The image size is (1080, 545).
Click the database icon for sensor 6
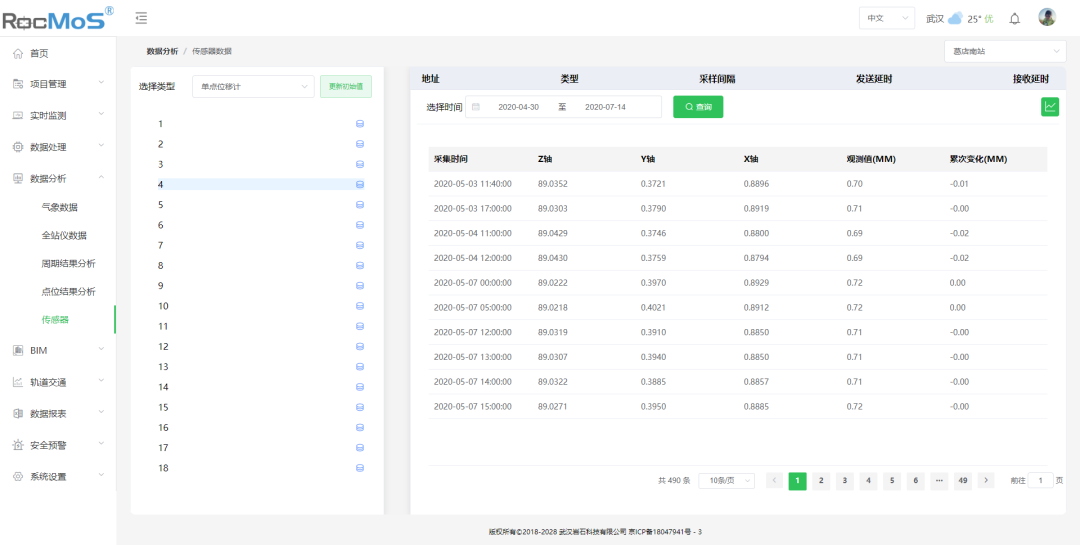tap(360, 225)
